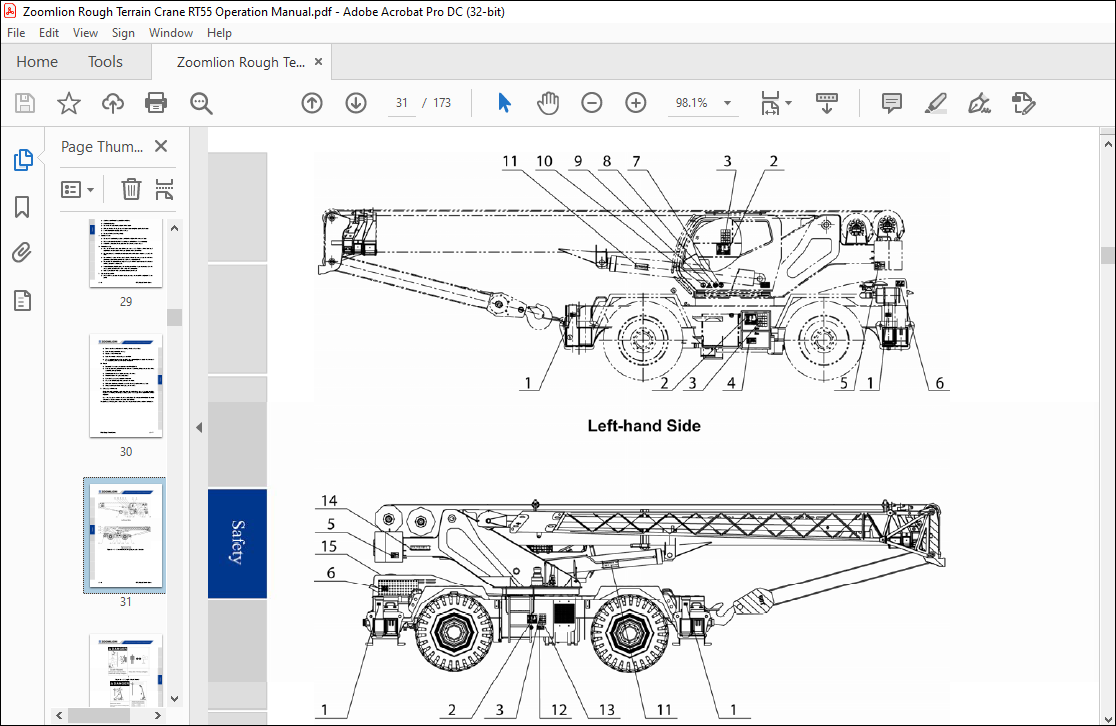Screen dimensions: 1116x726
Task: Expand the fit page options dropdown arrow
Action: [x=788, y=103]
